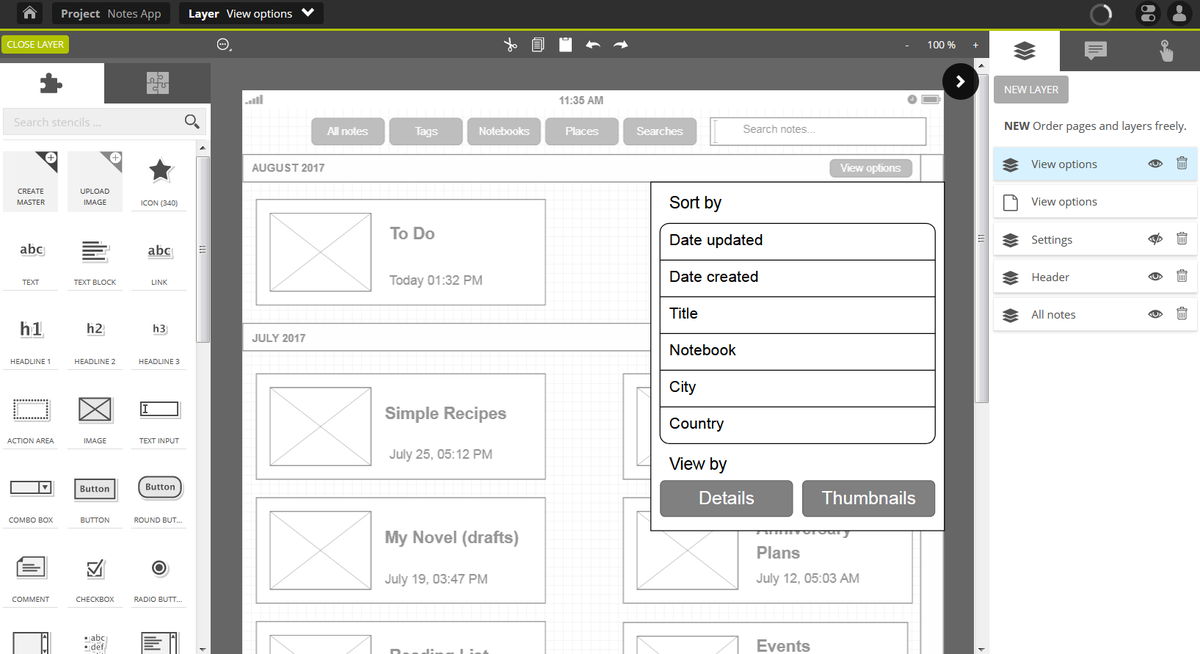Select the Radio Button stencil

(159, 577)
